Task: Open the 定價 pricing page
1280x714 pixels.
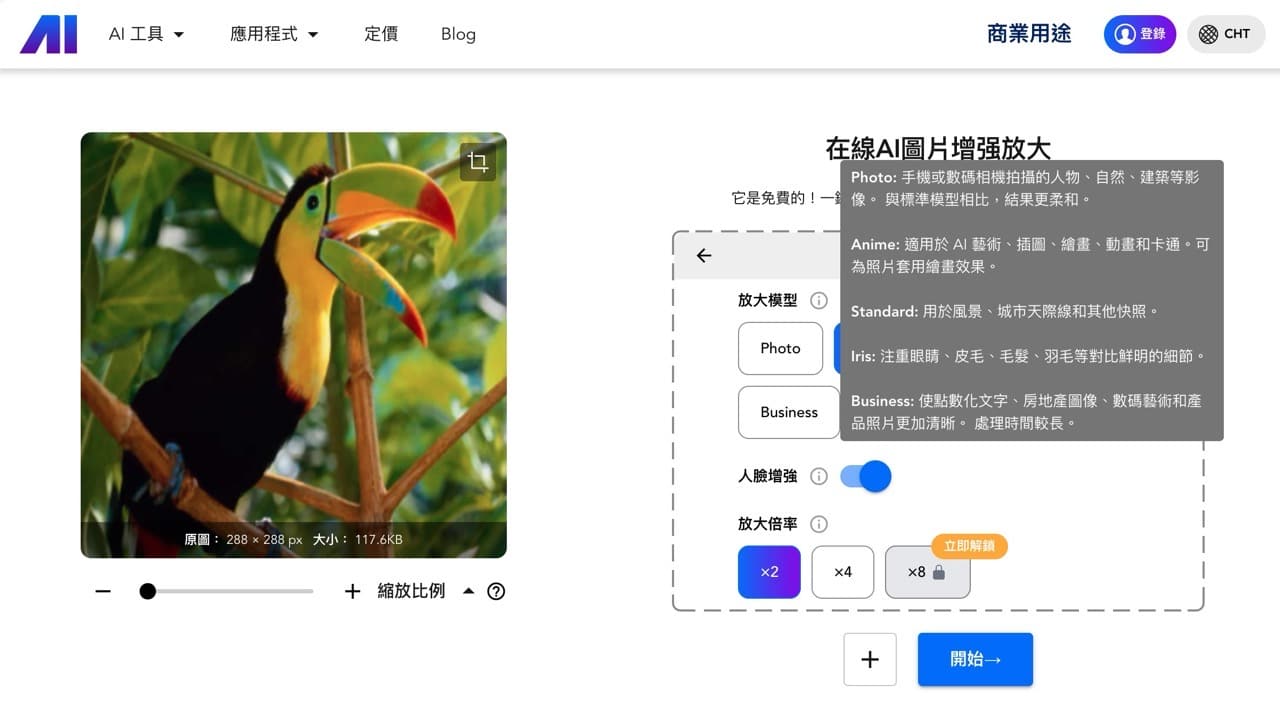Action: [x=381, y=33]
